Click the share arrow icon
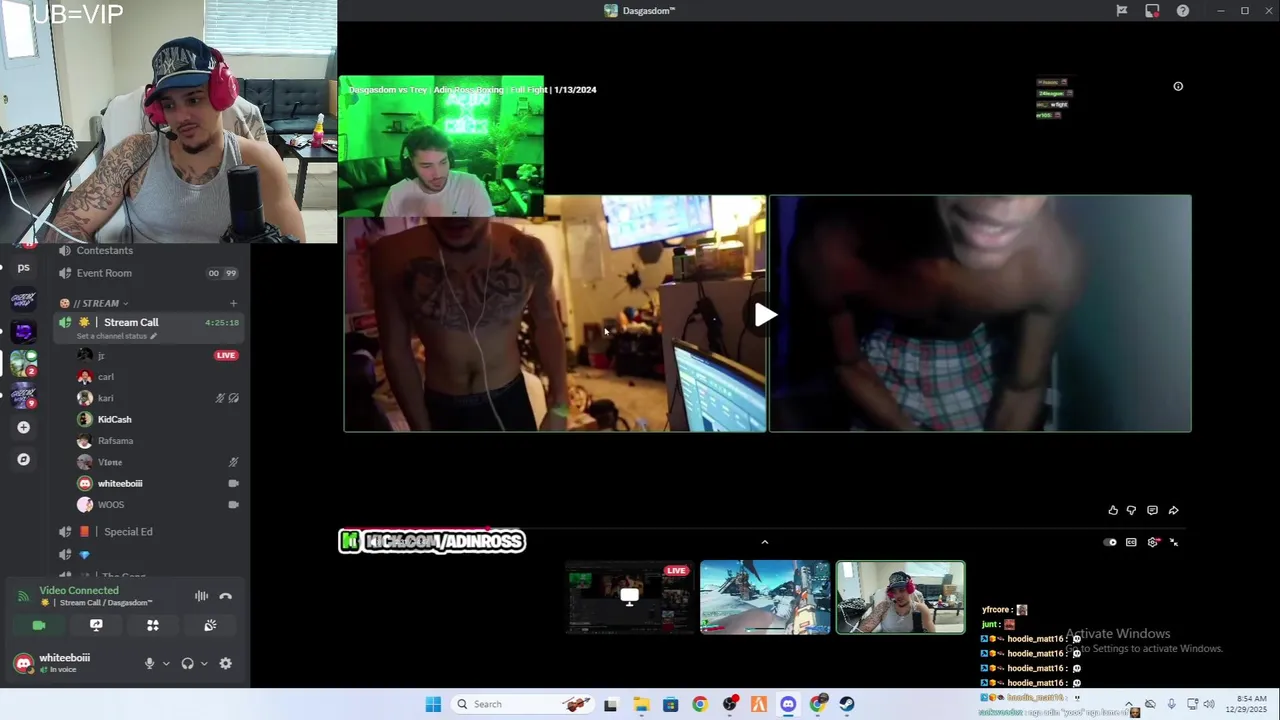 click(x=1174, y=510)
